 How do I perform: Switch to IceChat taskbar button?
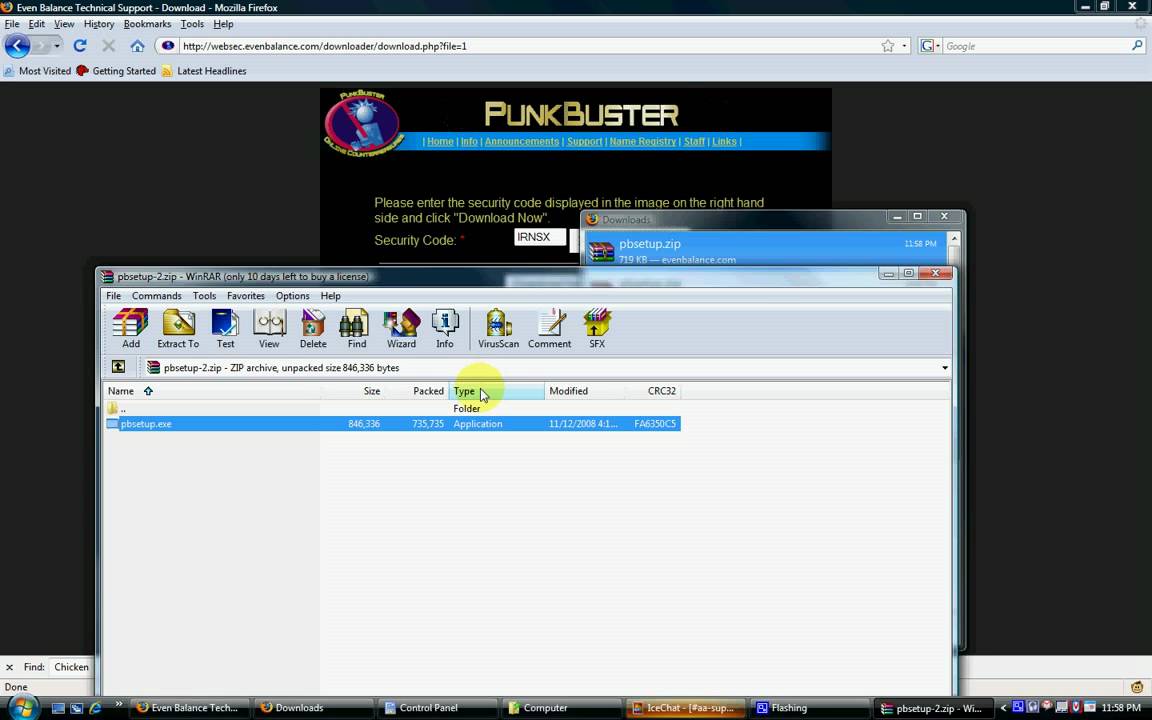pos(685,708)
